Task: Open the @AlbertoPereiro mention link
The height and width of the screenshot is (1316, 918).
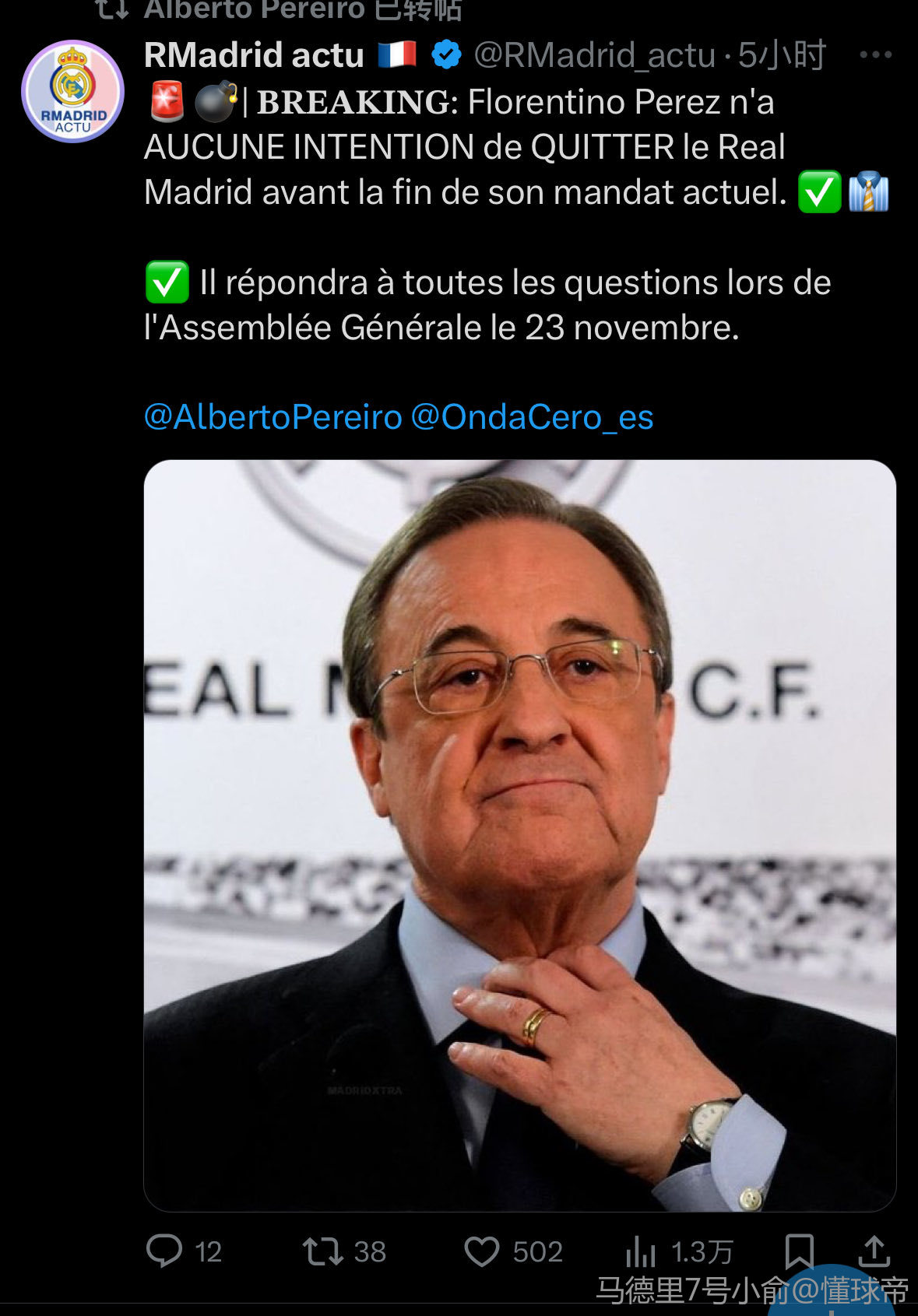Action: pos(273,417)
